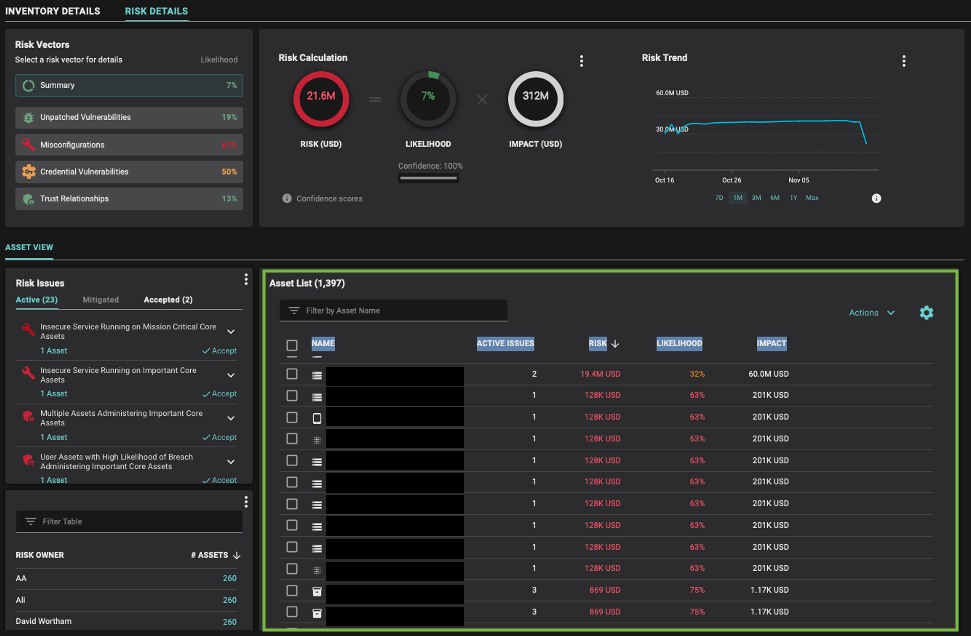Expand User Assets with High Likelihood of Breach

(x=231, y=462)
